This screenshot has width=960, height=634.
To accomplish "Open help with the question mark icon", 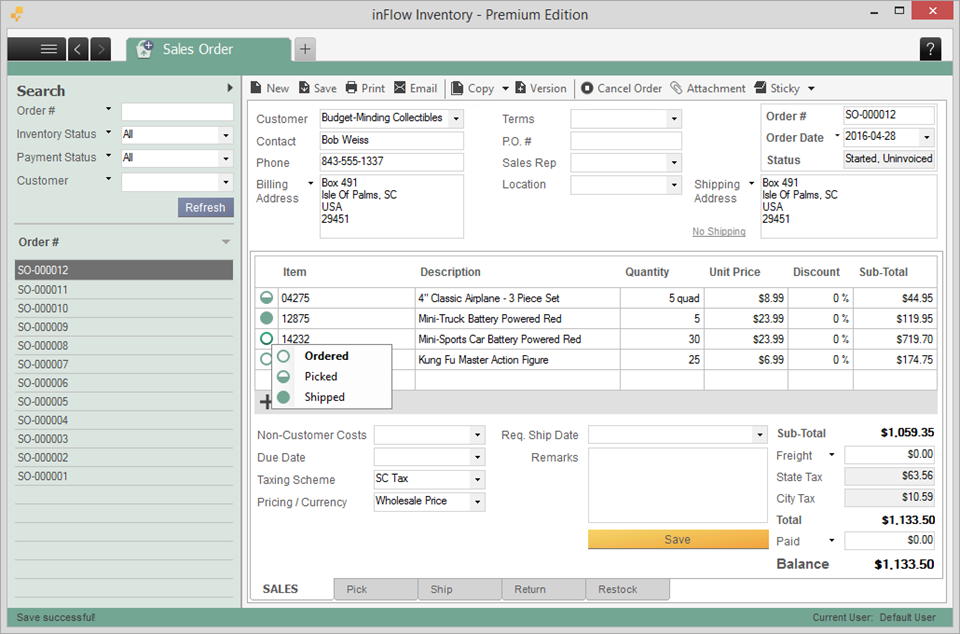I will (930, 49).
